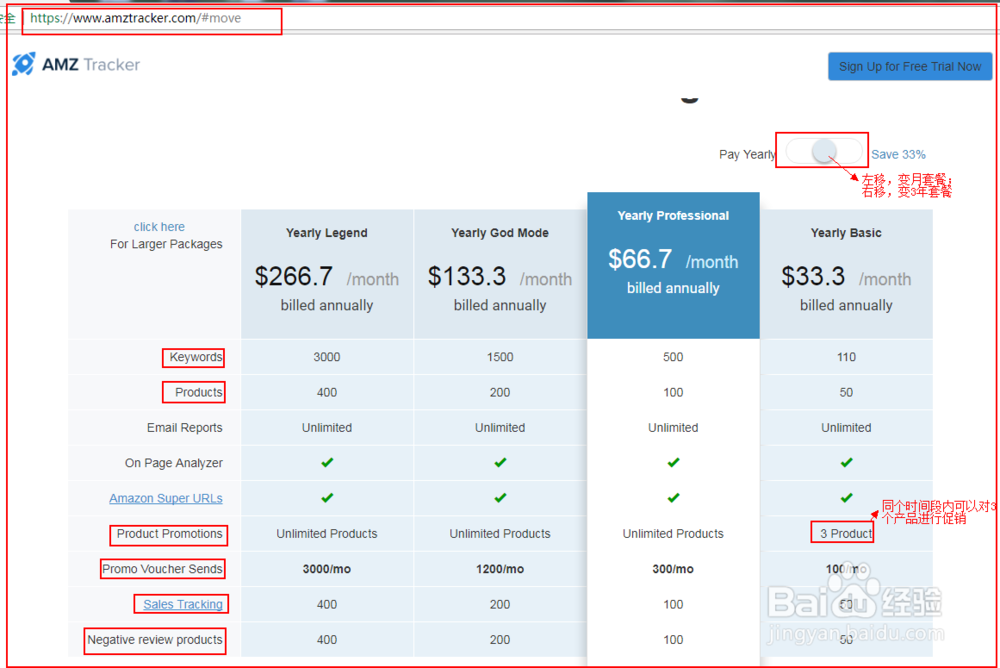Viewport: 1000px width, 668px height.
Task: Select the Yearly Legend plan header
Action: click(x=327, y=233)
